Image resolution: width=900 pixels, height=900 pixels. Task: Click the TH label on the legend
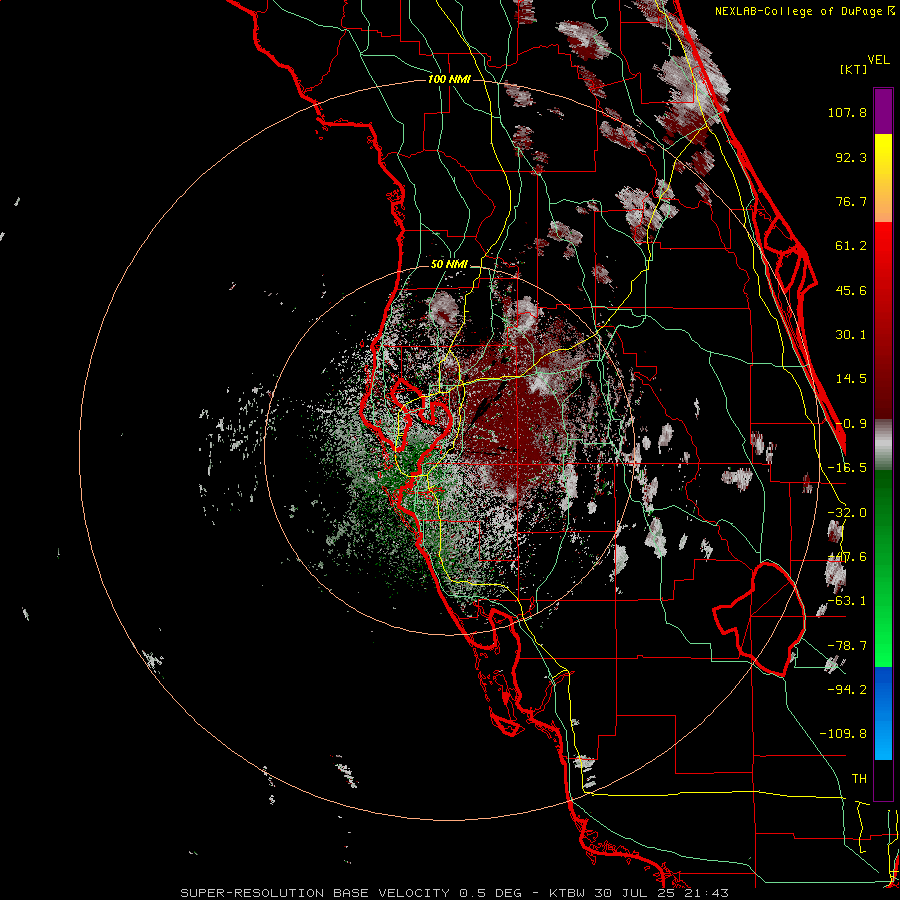coord(859,779)
